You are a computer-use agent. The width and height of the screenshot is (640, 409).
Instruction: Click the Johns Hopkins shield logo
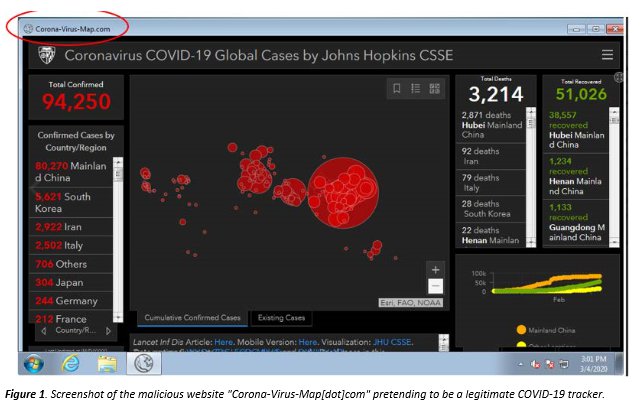coord(46,55)
